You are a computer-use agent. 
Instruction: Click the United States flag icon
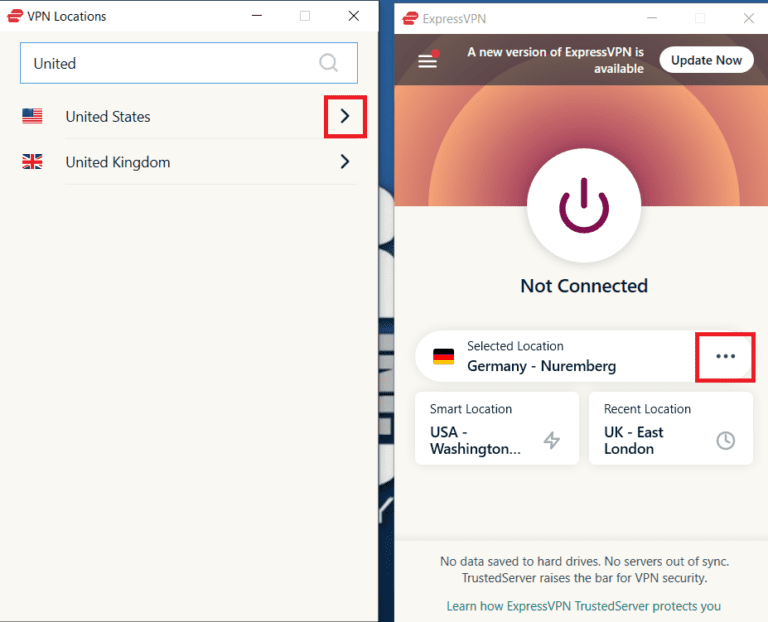tap(32, 116)
